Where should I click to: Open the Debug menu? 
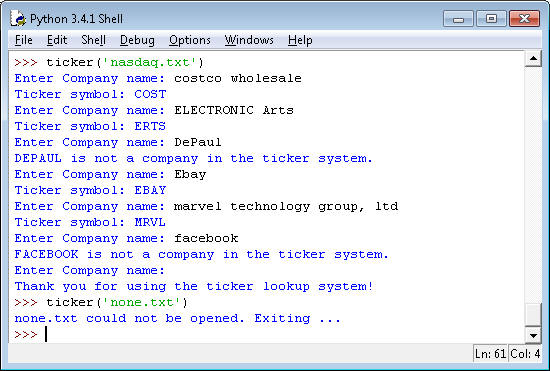pos(137,40)
